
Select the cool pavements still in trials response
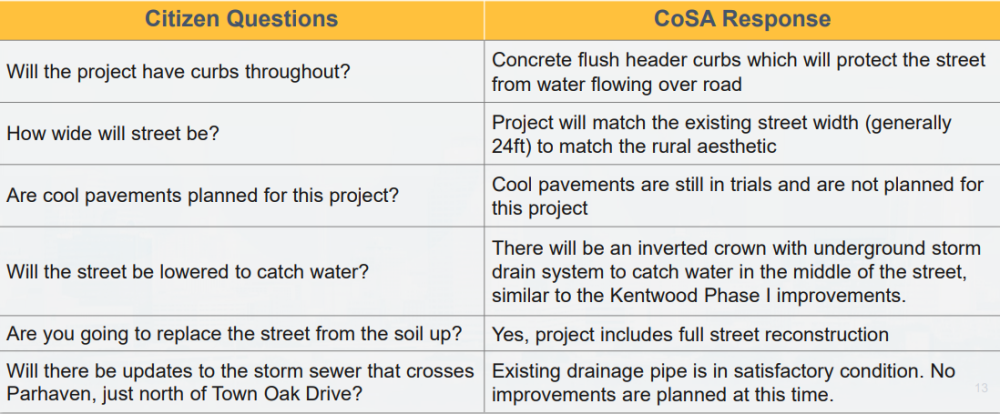pyautogui.click(x=737, y=196)
